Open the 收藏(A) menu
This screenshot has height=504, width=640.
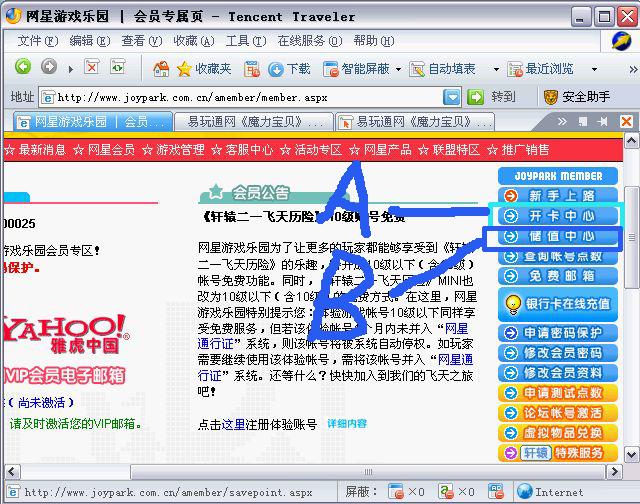point(193,41)
